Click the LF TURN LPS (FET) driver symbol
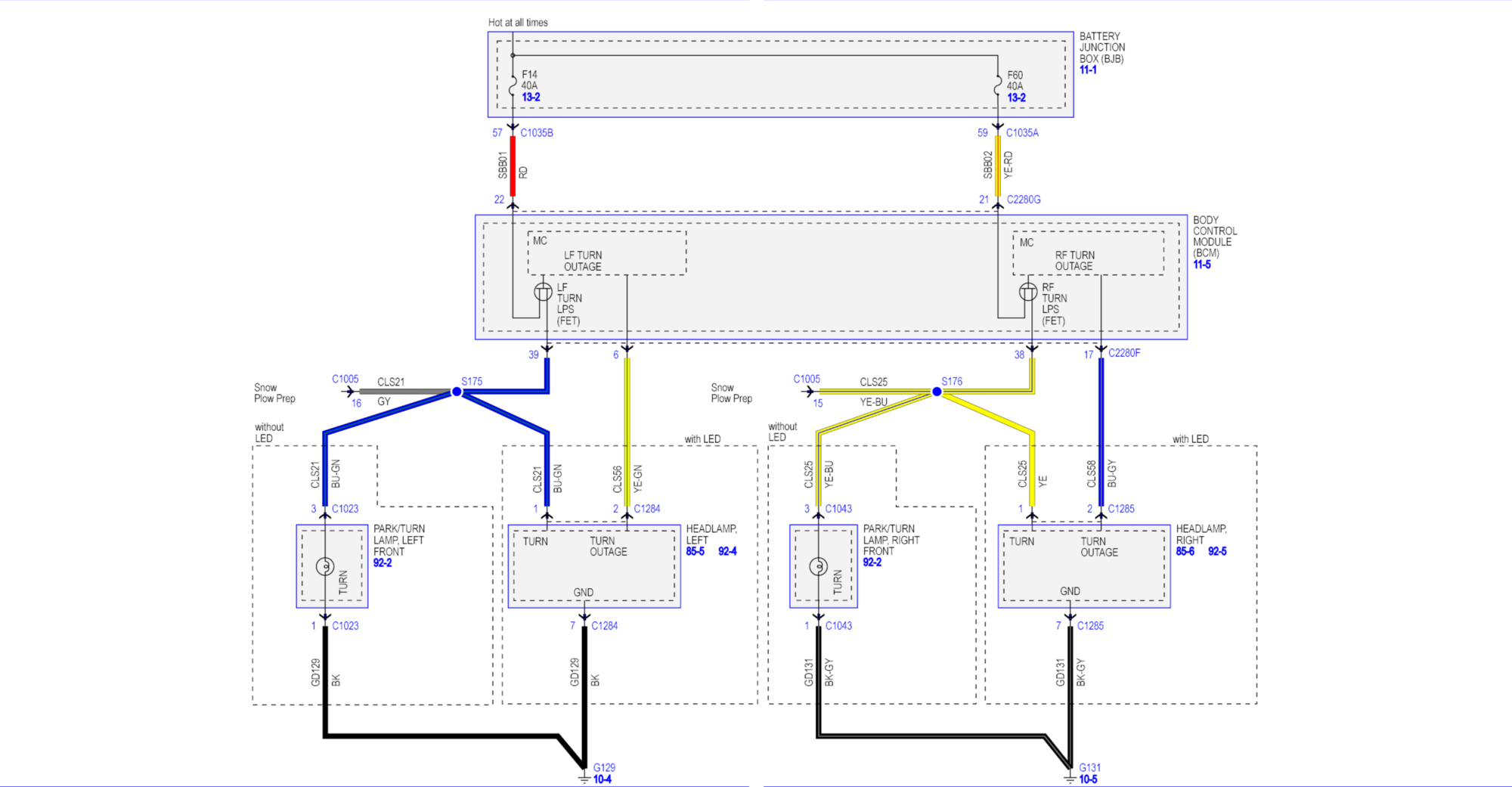1512x787 pixels. click(x=544, y=292)
